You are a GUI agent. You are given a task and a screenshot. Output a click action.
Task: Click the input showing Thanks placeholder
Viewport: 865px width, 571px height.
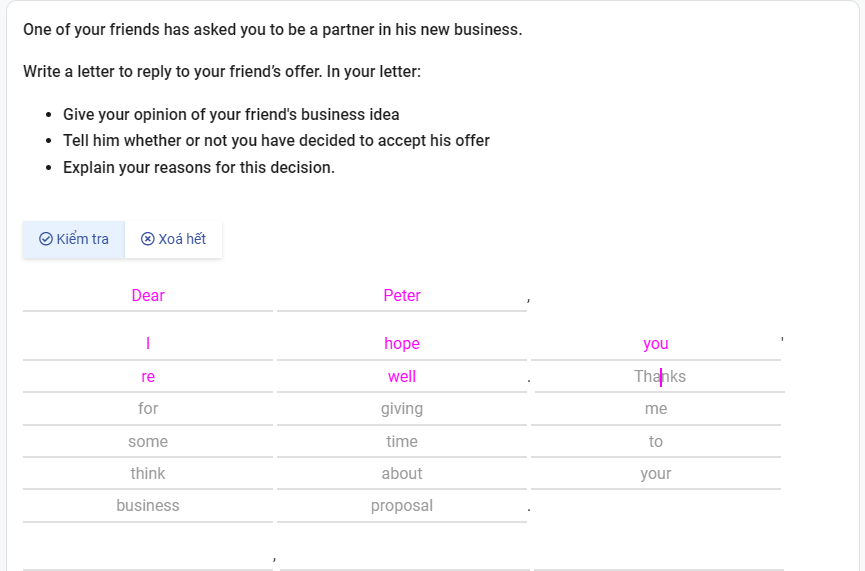coord(660,377)
